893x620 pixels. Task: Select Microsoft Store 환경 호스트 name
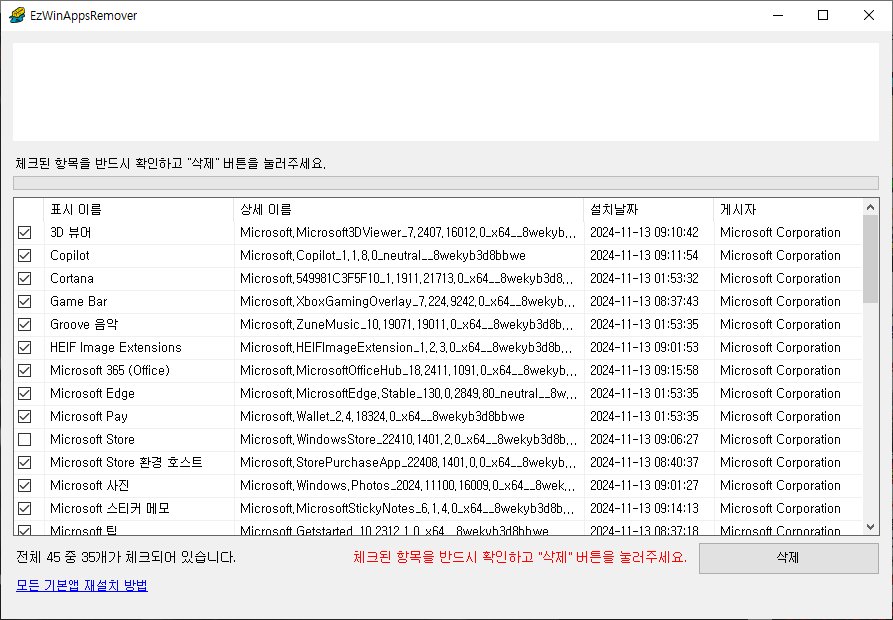(x=126, y=462)
